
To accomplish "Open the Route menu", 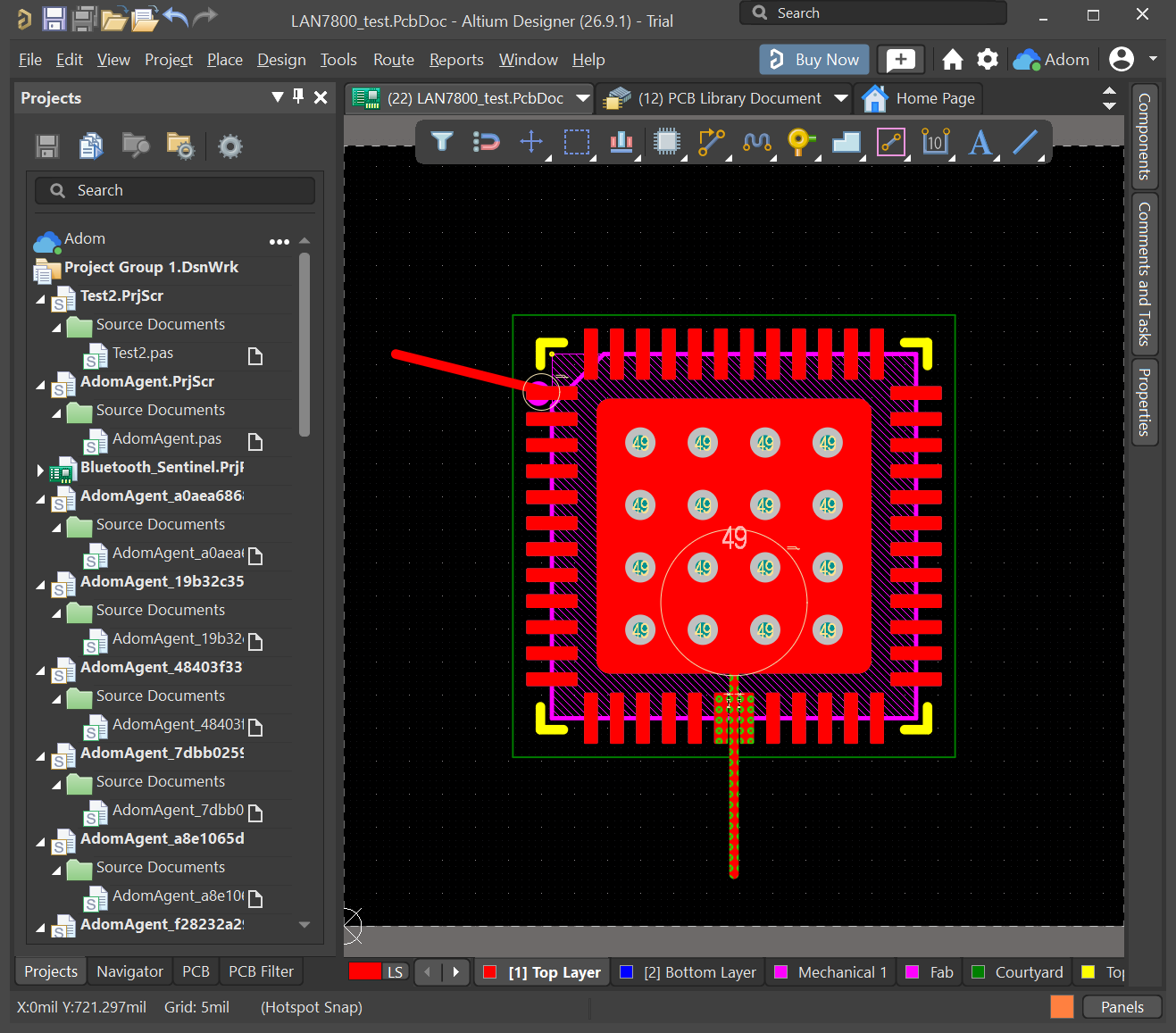I will pyautogui.click(x=394, y=60).
